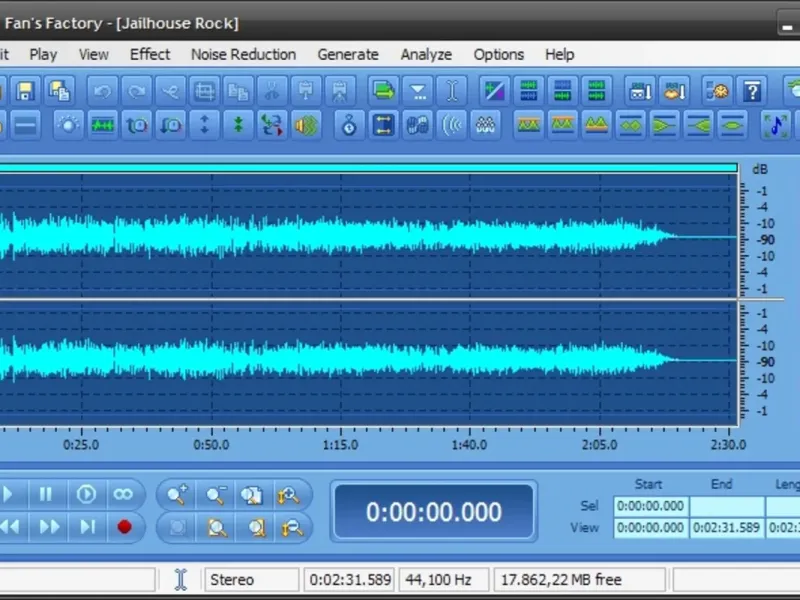Click the green inward arrows compress icon

click(238, 125)
